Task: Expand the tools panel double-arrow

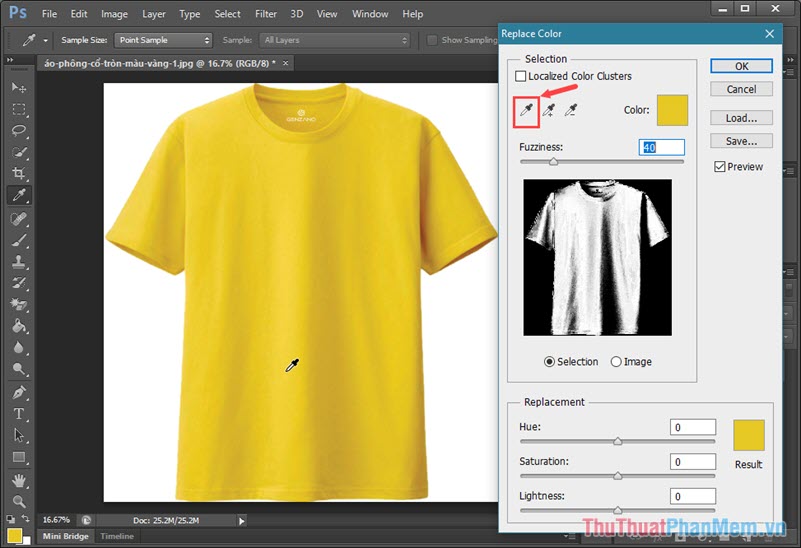Action: click(x=10, y=60)
